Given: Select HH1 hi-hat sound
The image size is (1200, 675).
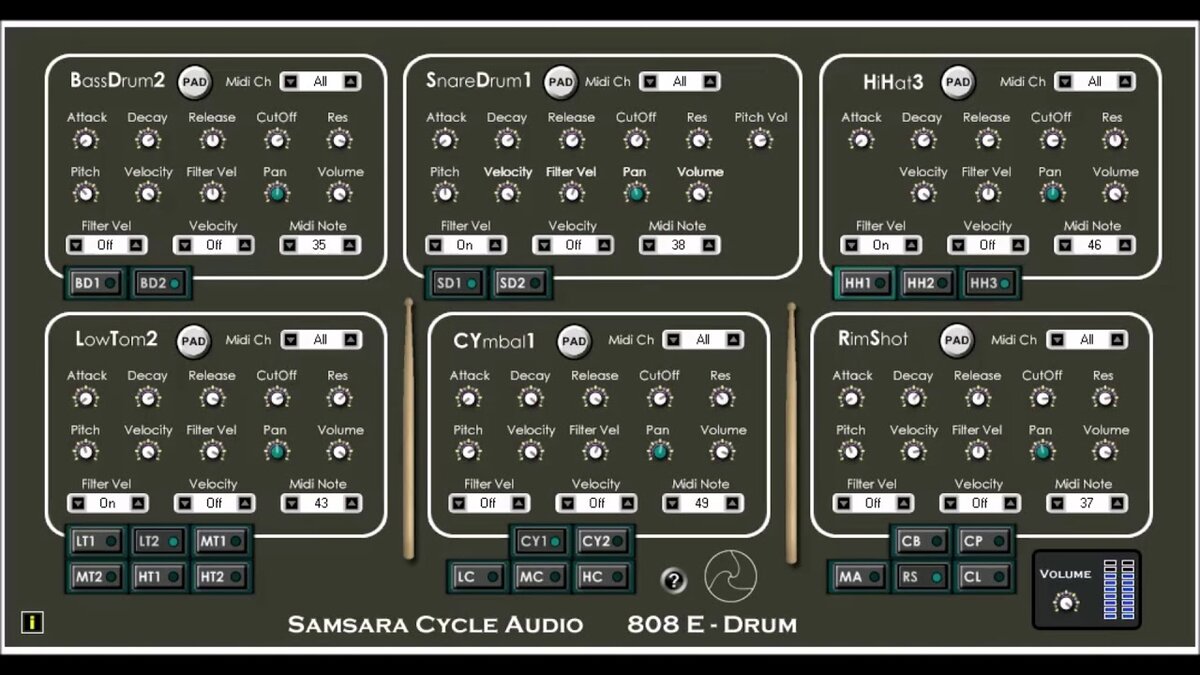Looking at the screenshot, I should [865, 284].
